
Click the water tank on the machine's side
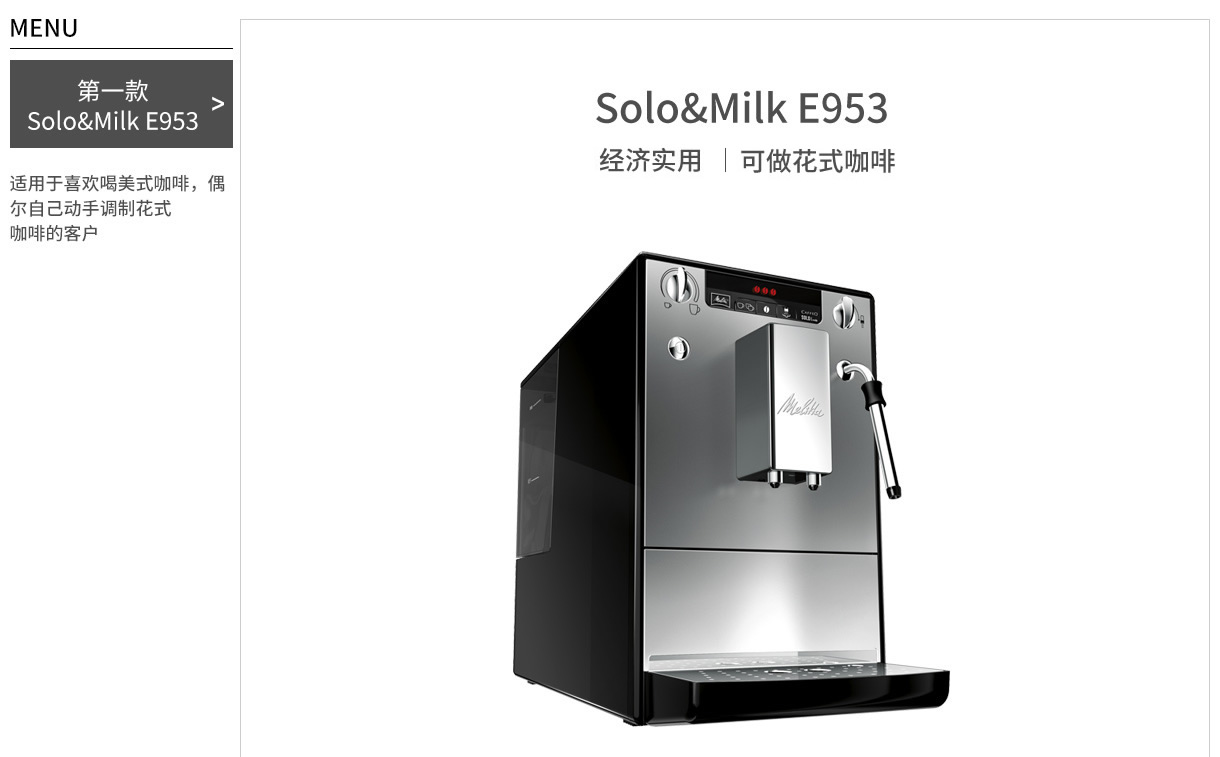tap(537, 460)
